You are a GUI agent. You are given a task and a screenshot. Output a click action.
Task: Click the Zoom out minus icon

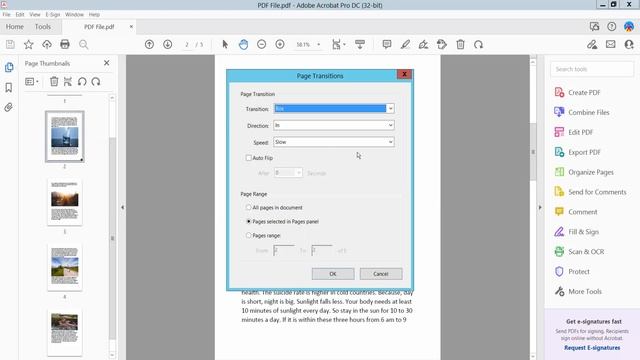click(262, 44)
